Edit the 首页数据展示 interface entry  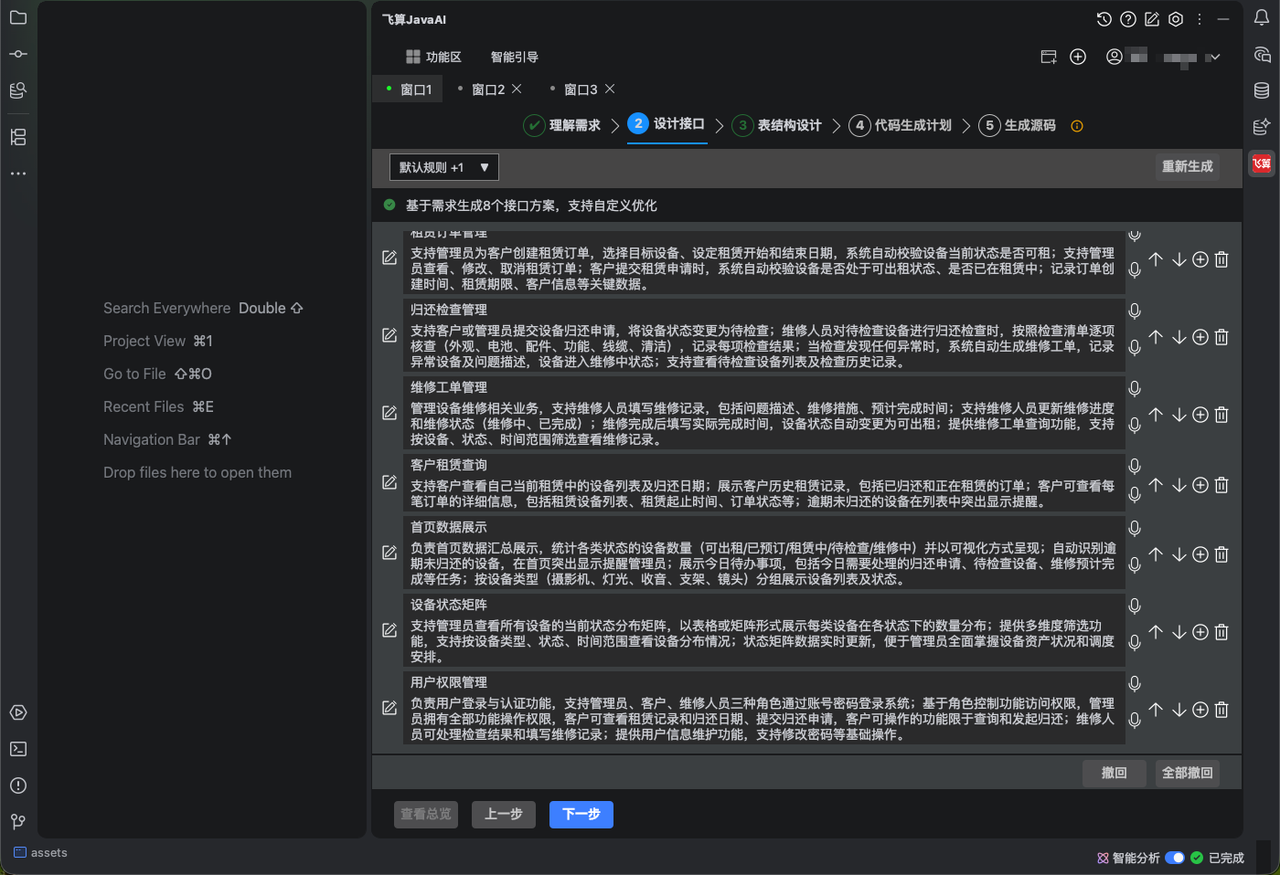(389, 552)
